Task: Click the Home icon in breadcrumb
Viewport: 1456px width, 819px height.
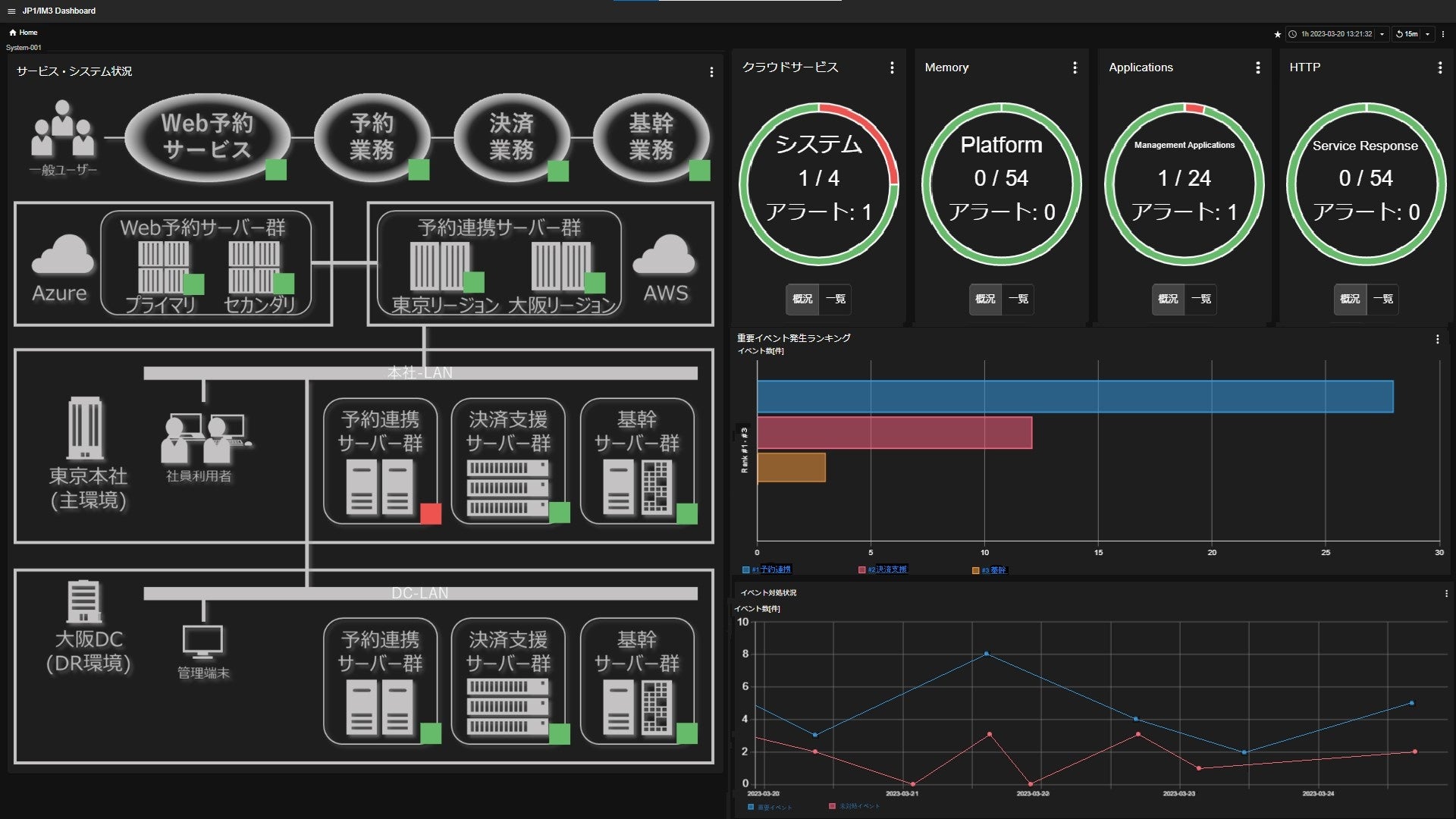Action: click(13, 33)
